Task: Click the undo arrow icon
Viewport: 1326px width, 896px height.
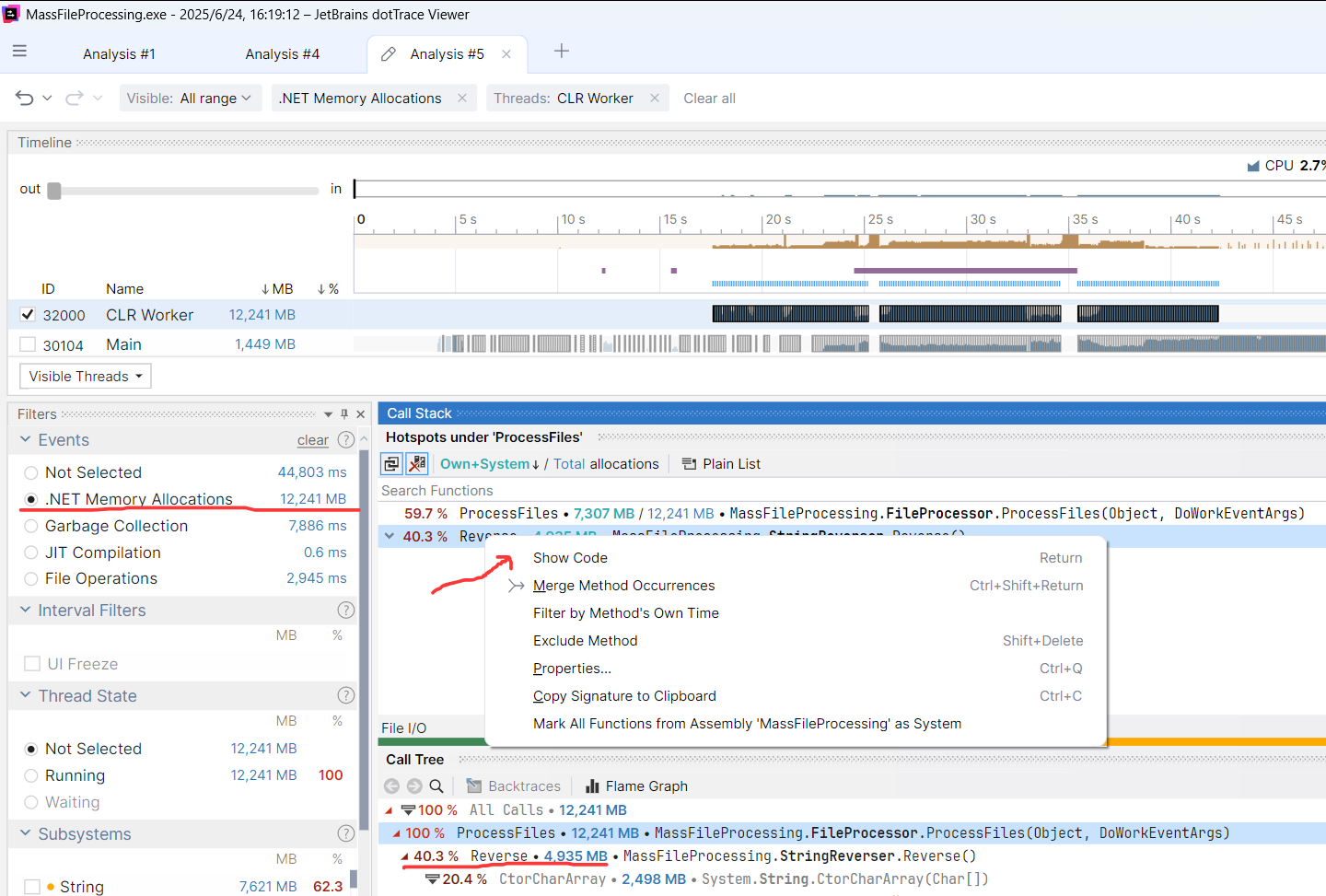Action: [x=25, y=98]
